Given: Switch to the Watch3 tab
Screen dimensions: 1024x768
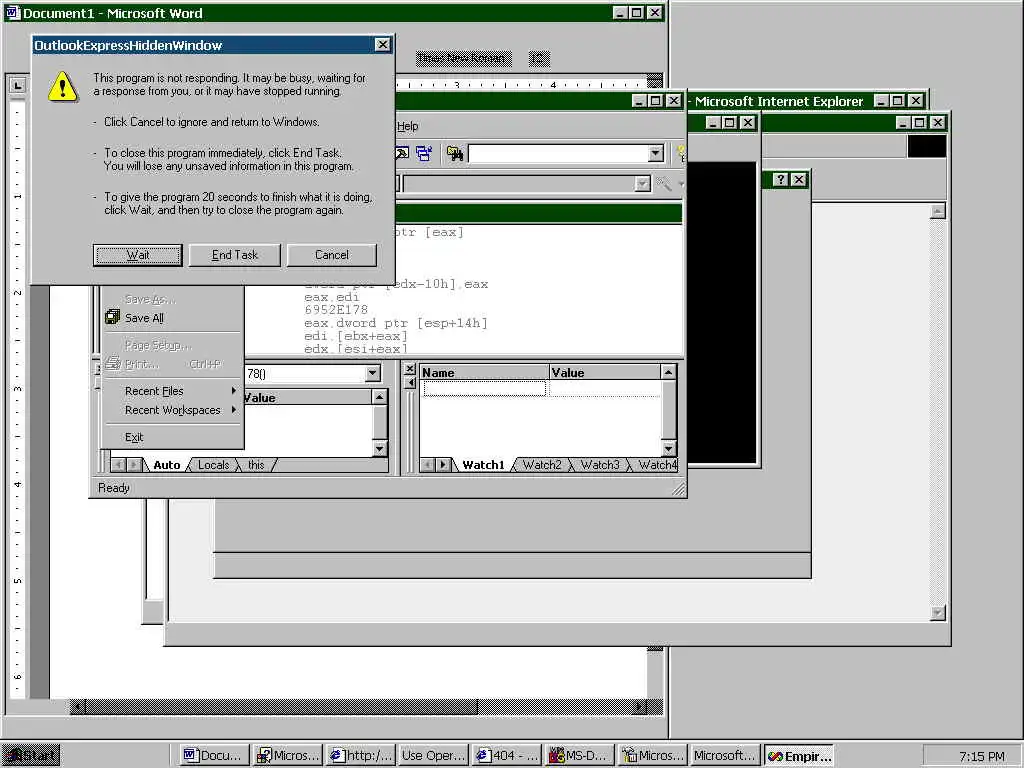Looking at the screenshot, I should click(x=600, y=465).
